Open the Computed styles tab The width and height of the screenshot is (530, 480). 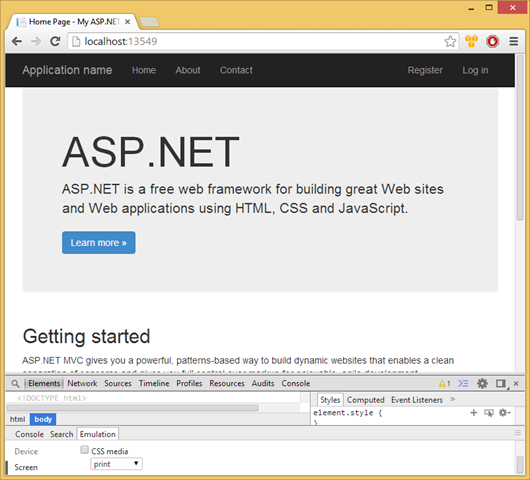coord(365,400)
